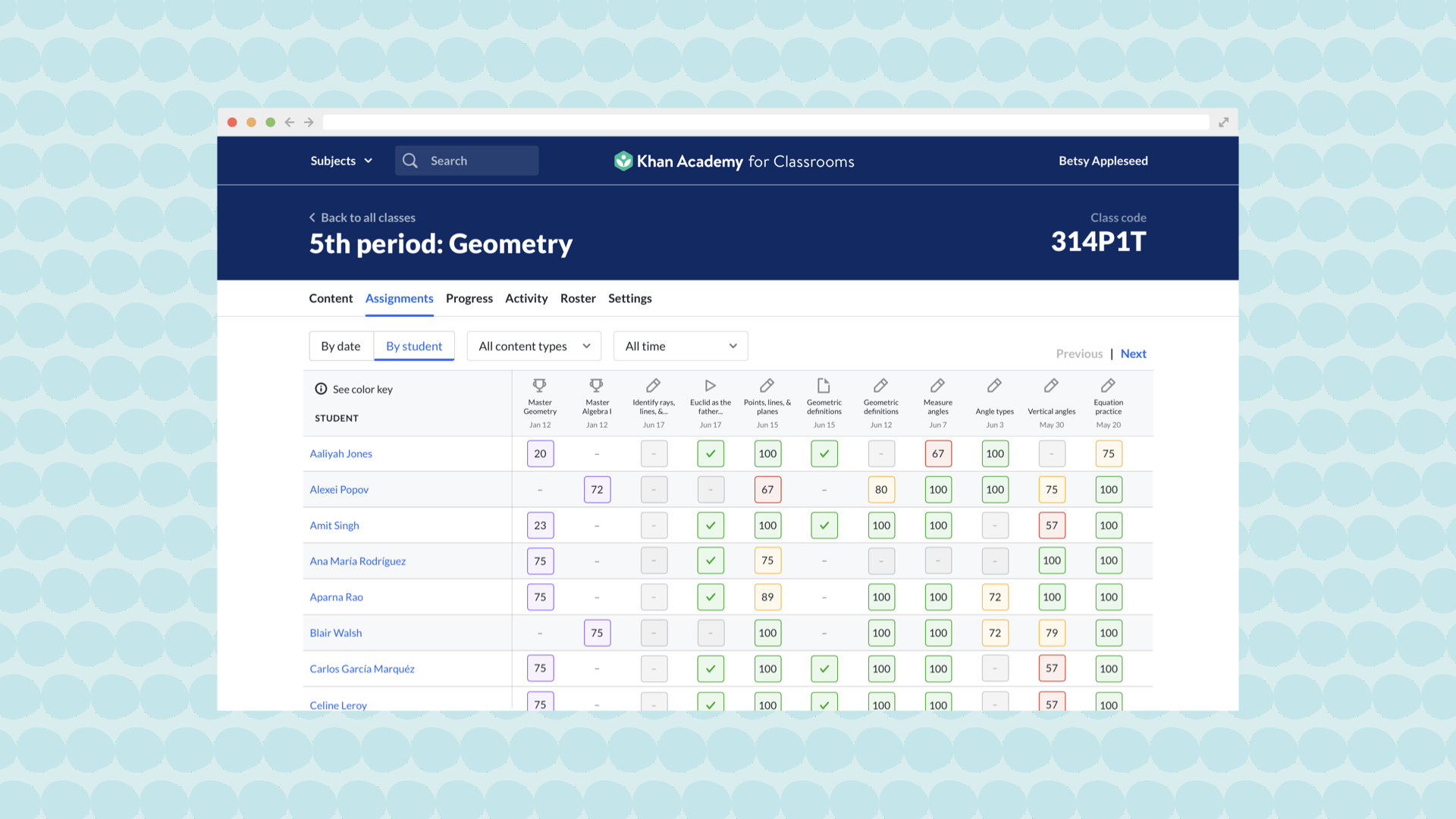Open the All content types dropdown
The image size is (1456, 819).
534,346
